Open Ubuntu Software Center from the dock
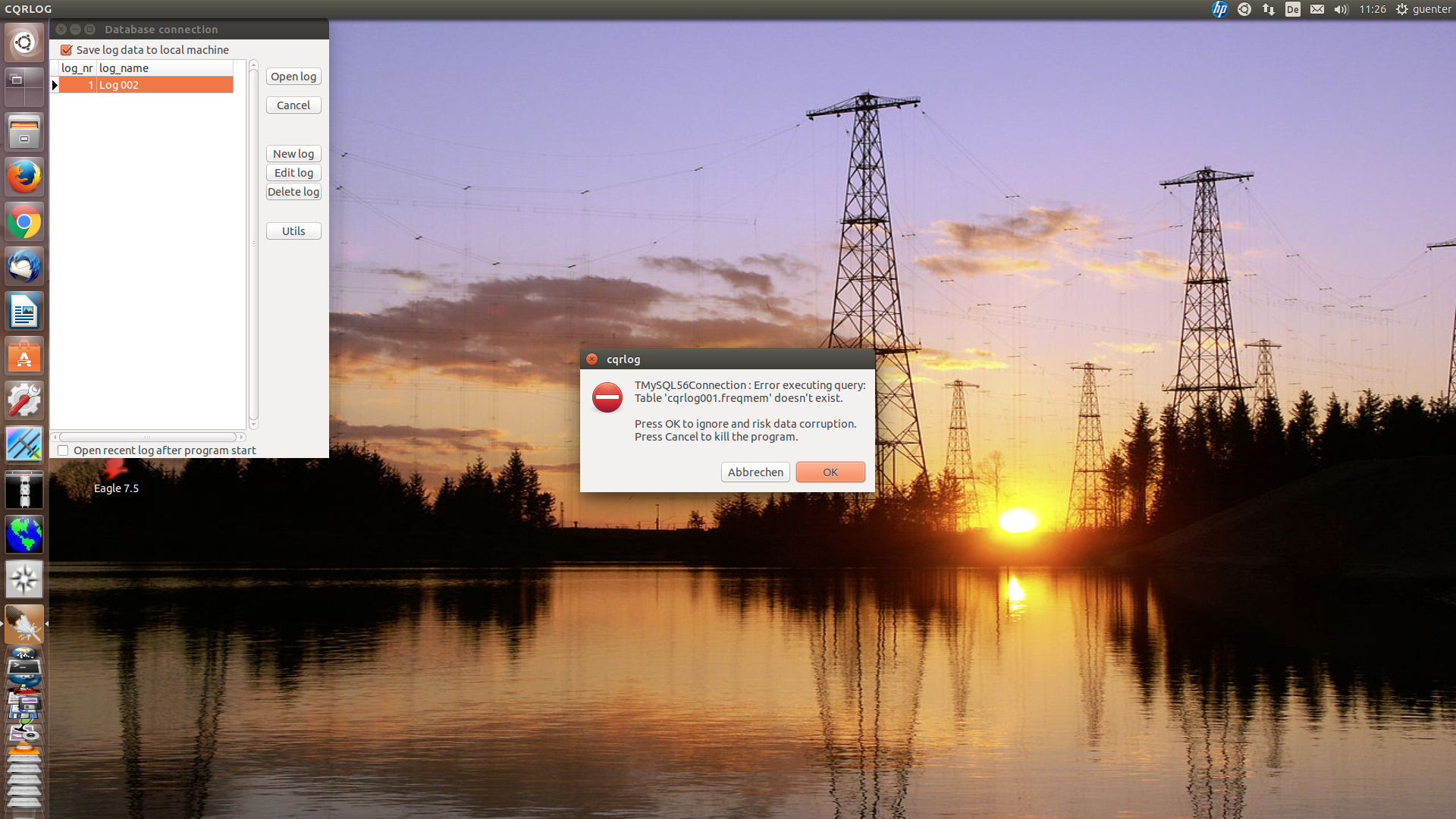The height and width of the screenshot is (819, 1456). (24, 356)
